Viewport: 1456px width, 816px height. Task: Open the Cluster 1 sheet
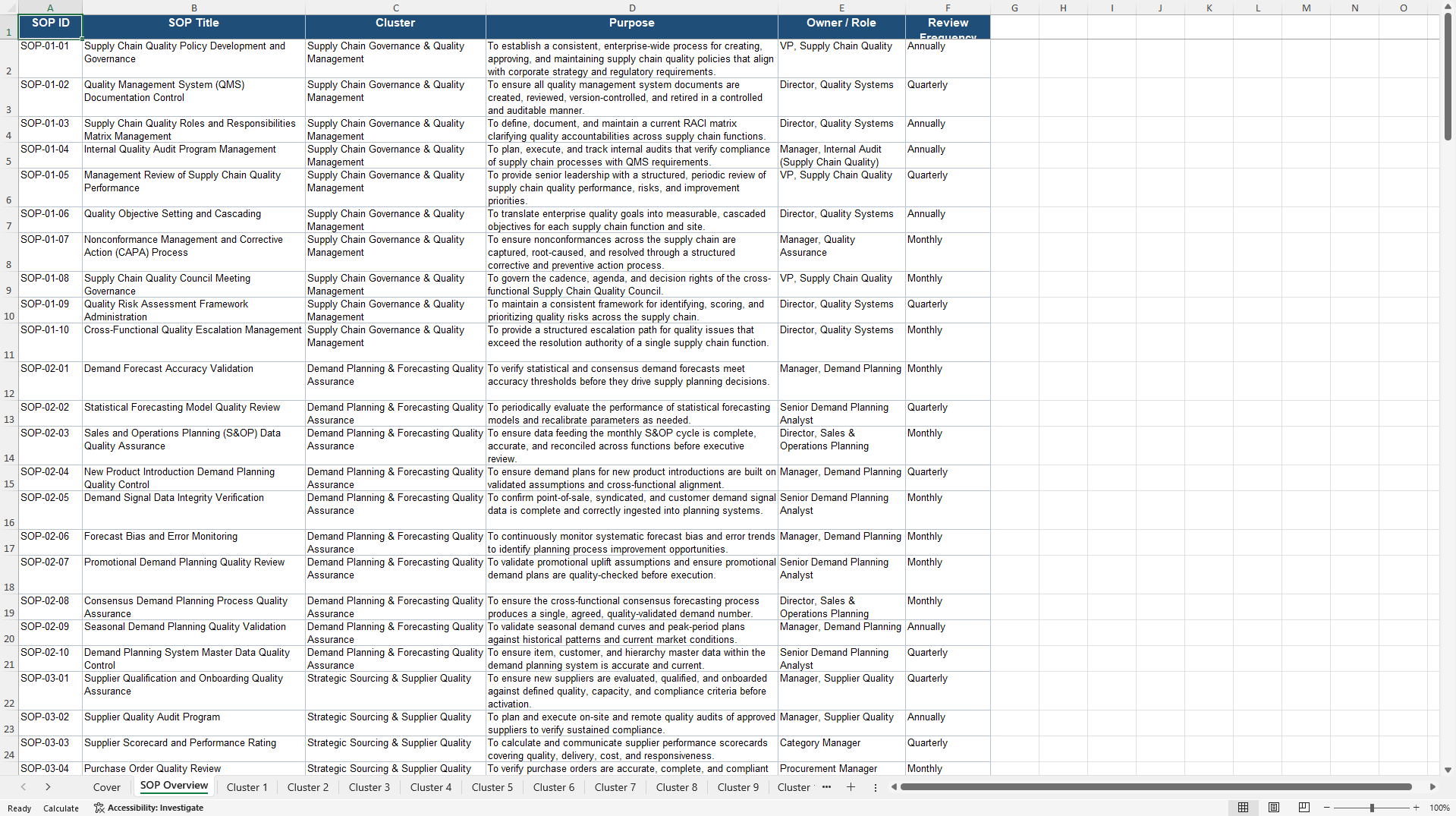[x=247, y=787]
